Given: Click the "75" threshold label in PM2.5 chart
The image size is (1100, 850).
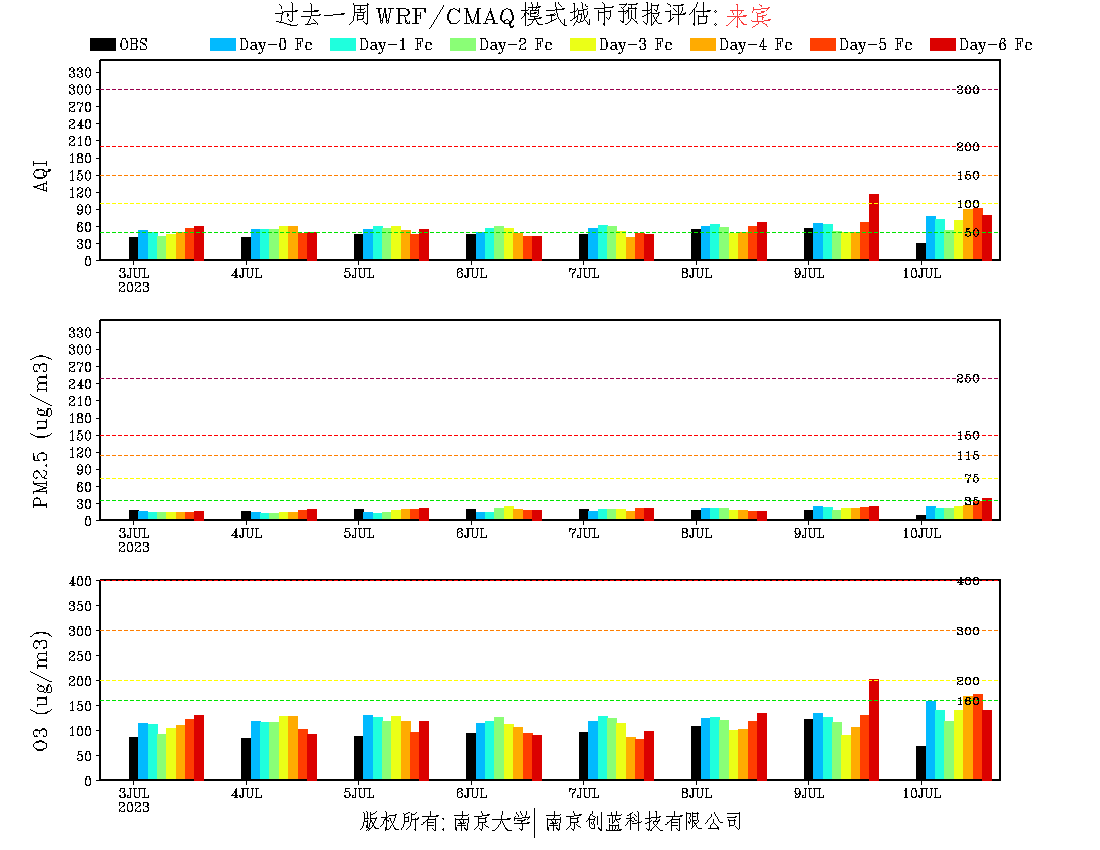Looking at the screenshot, I should [x=972, y=478].
